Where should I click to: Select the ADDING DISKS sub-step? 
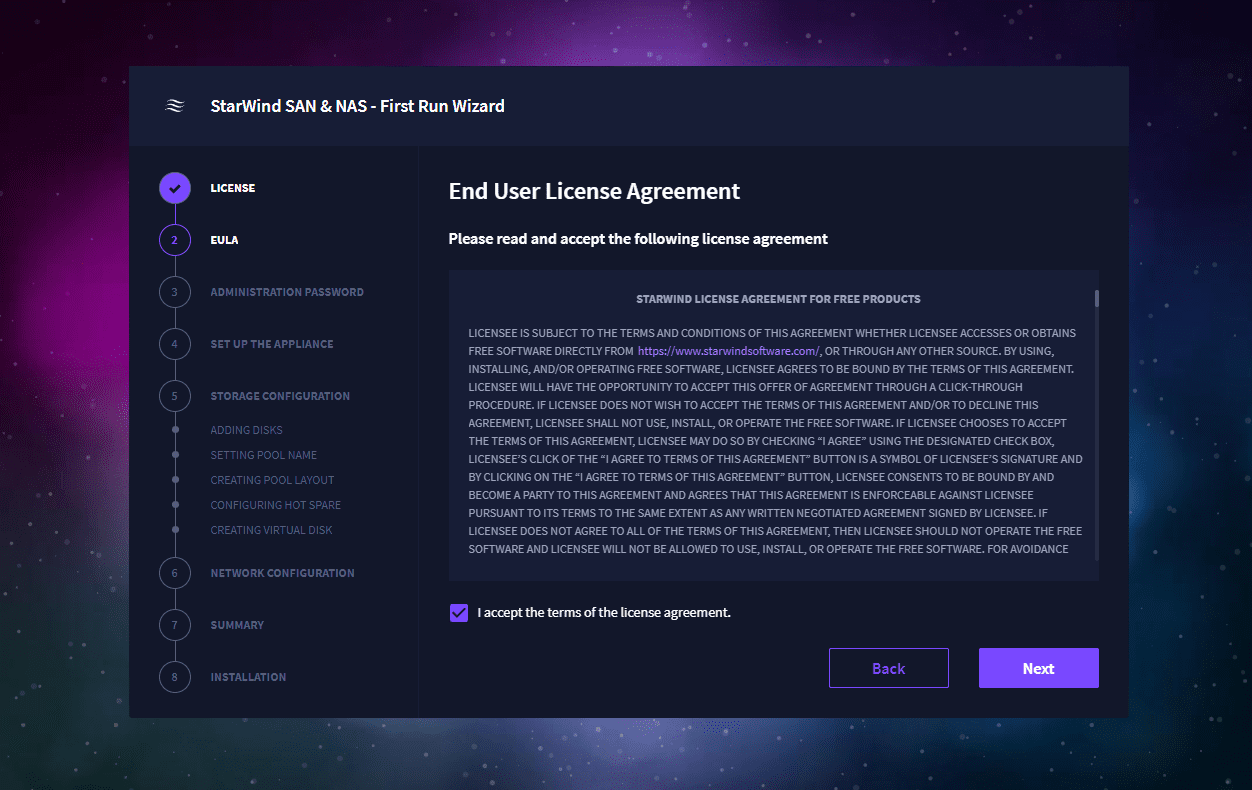[x=246, y=430]
